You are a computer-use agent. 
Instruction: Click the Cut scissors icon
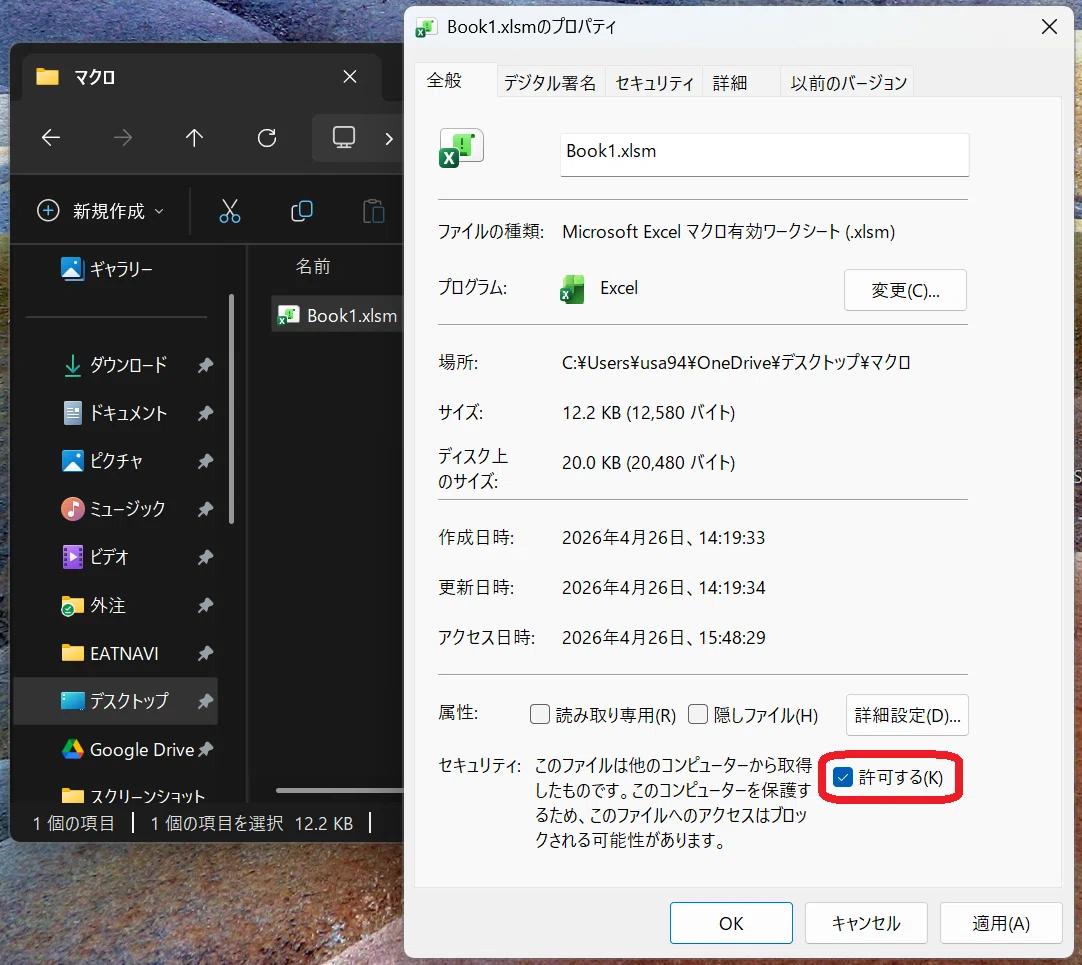click(x=230, y=211)
